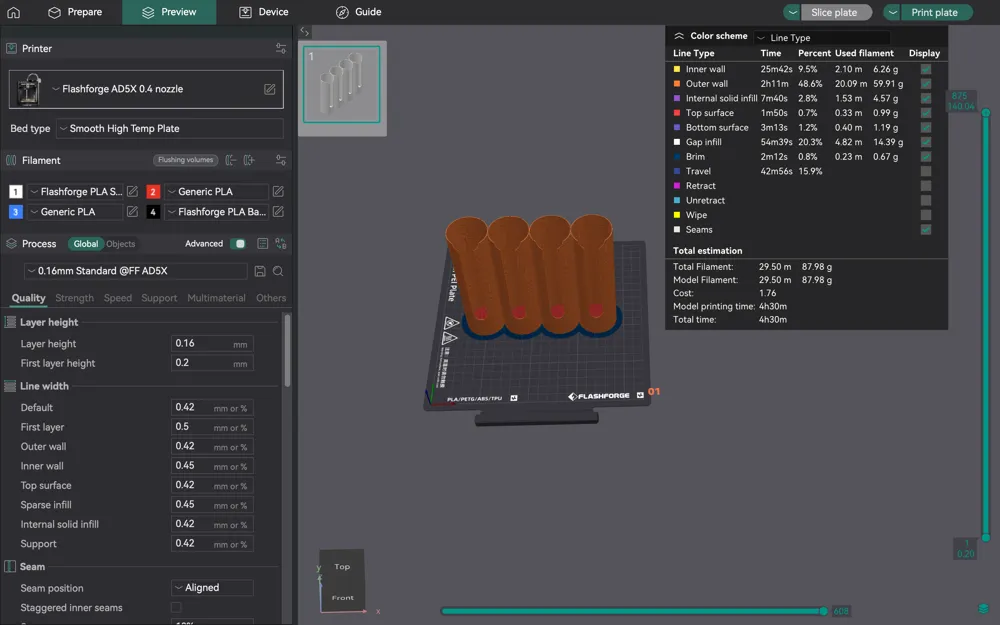Screen dimensions: 1000x625
Task: Open the printer preset dropdown
Action: tap(146, 89)
